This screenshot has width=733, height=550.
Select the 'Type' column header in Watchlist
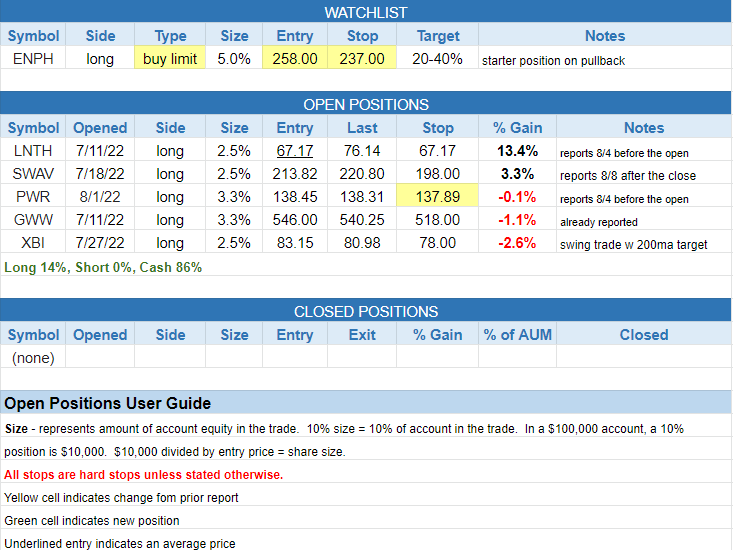click(170, 36)
